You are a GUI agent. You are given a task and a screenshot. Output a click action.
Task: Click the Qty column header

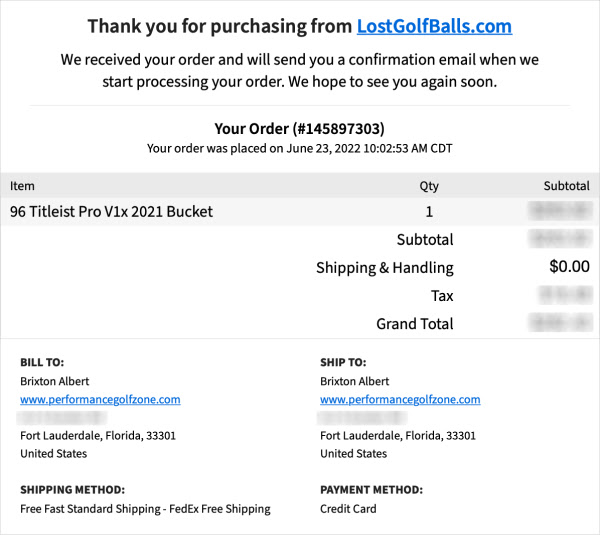coord(429,186)
